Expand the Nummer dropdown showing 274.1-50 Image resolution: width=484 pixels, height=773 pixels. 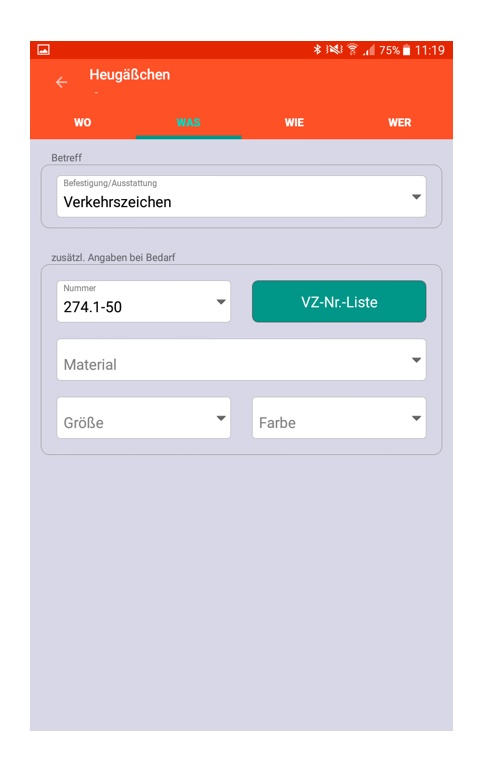tap(143, 301)
